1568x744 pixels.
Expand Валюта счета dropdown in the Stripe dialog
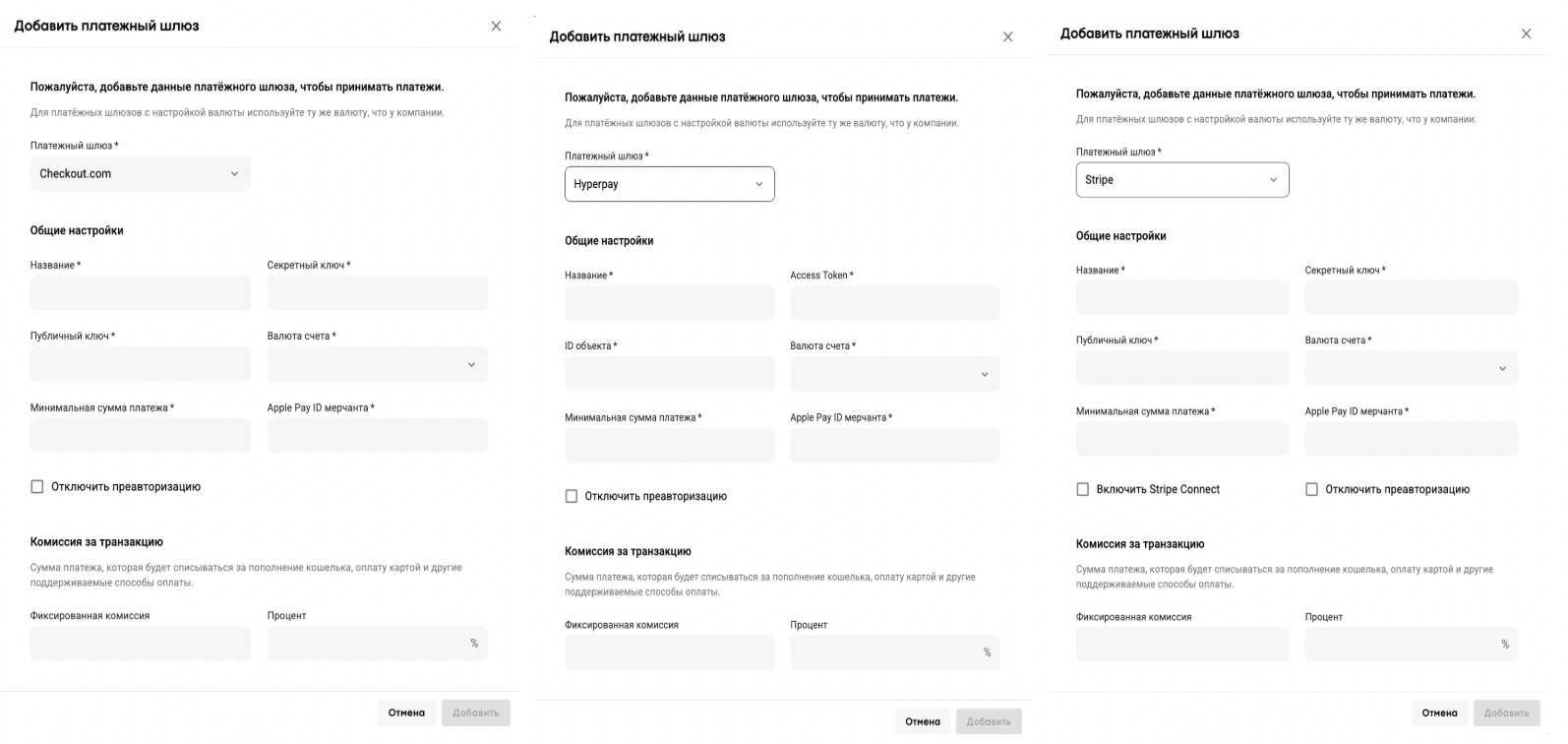tap(1411, 368)
